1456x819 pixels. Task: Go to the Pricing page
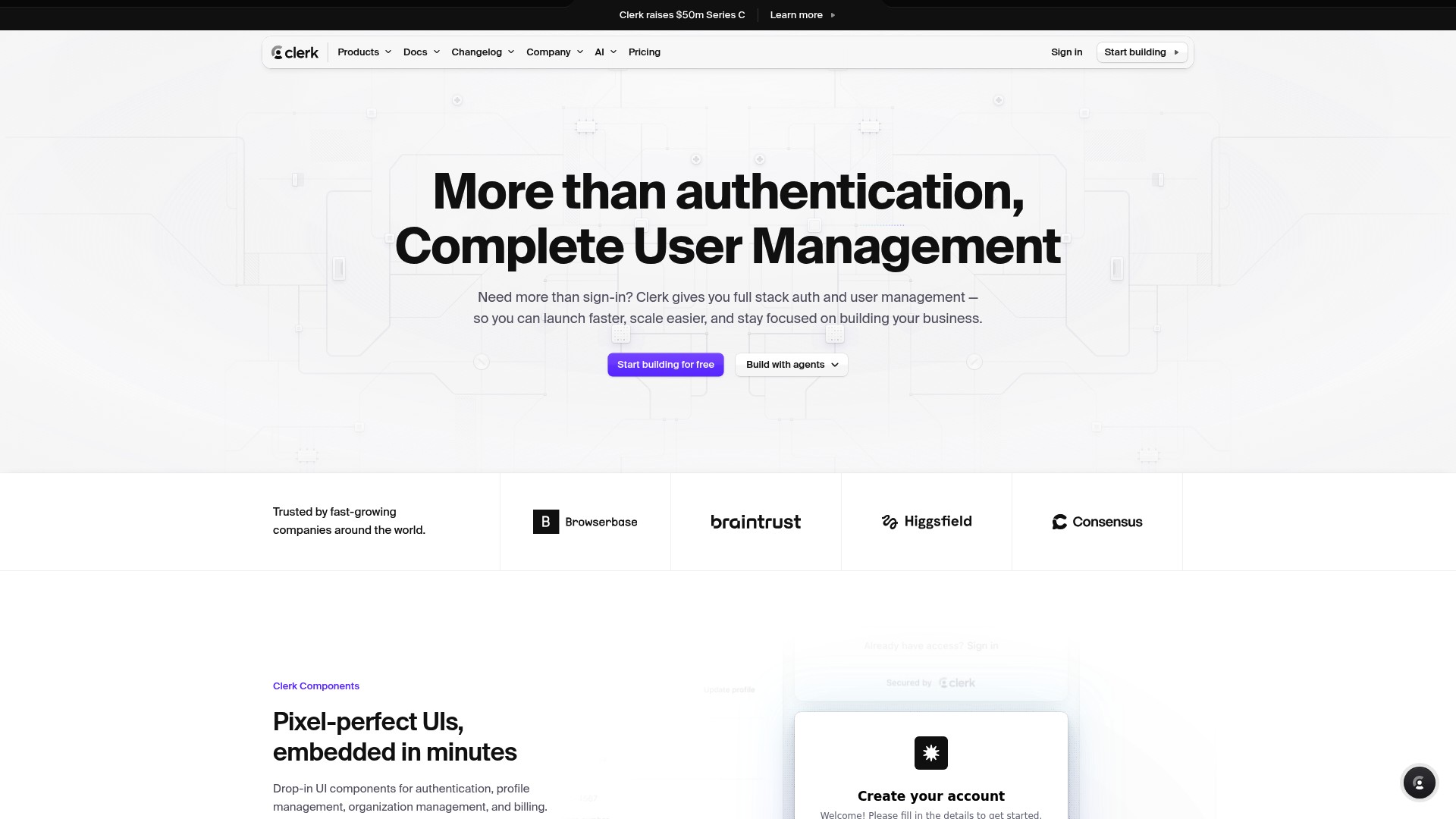[x=644, y=52]
